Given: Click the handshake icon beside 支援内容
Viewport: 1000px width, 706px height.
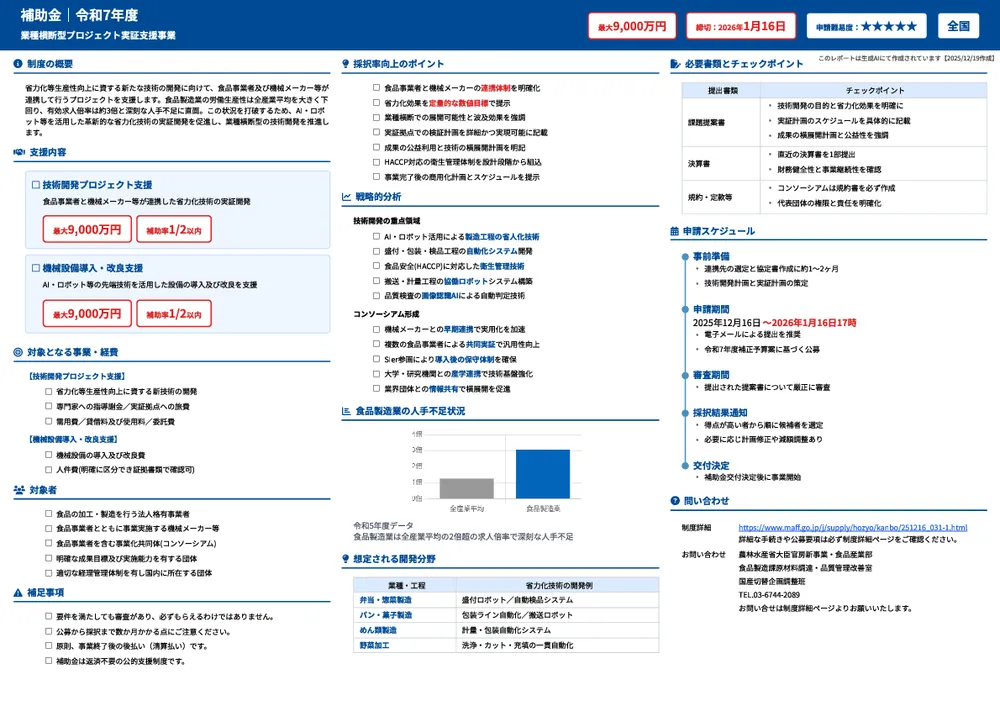Looking at the screenshot, I should [19, 152].
